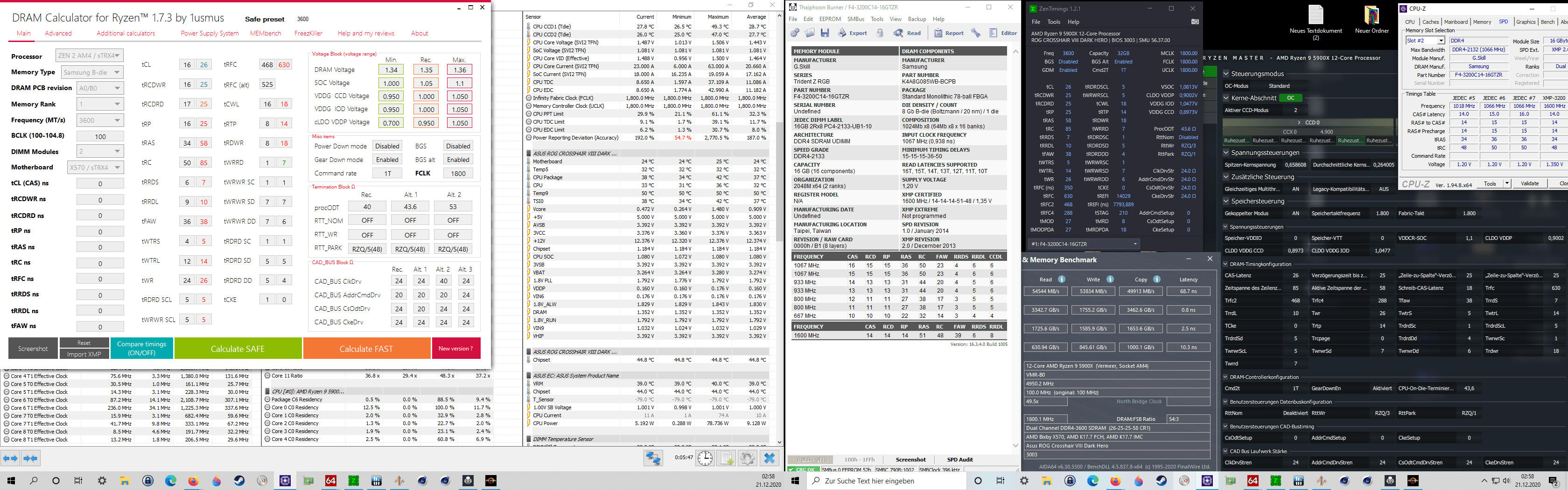Click the Validate button in CPU-Z
Viewport: 1568px width, 490px height.
tap(1529, 183)
